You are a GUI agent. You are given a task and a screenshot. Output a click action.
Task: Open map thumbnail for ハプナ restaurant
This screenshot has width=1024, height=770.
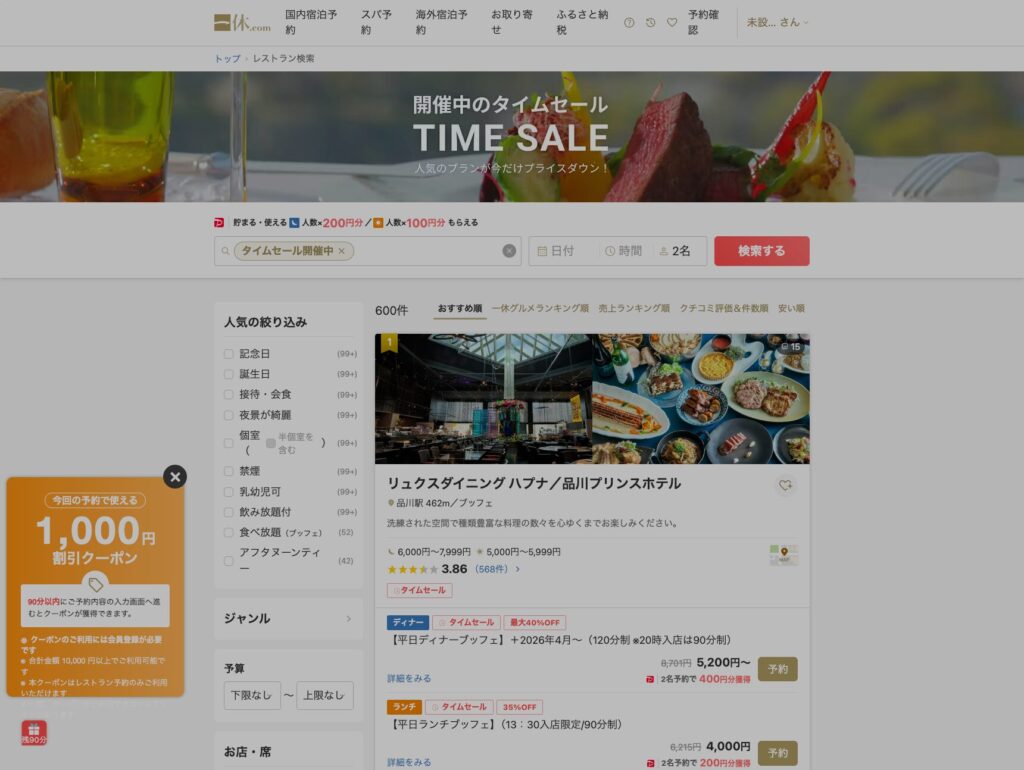pos(783,555)
